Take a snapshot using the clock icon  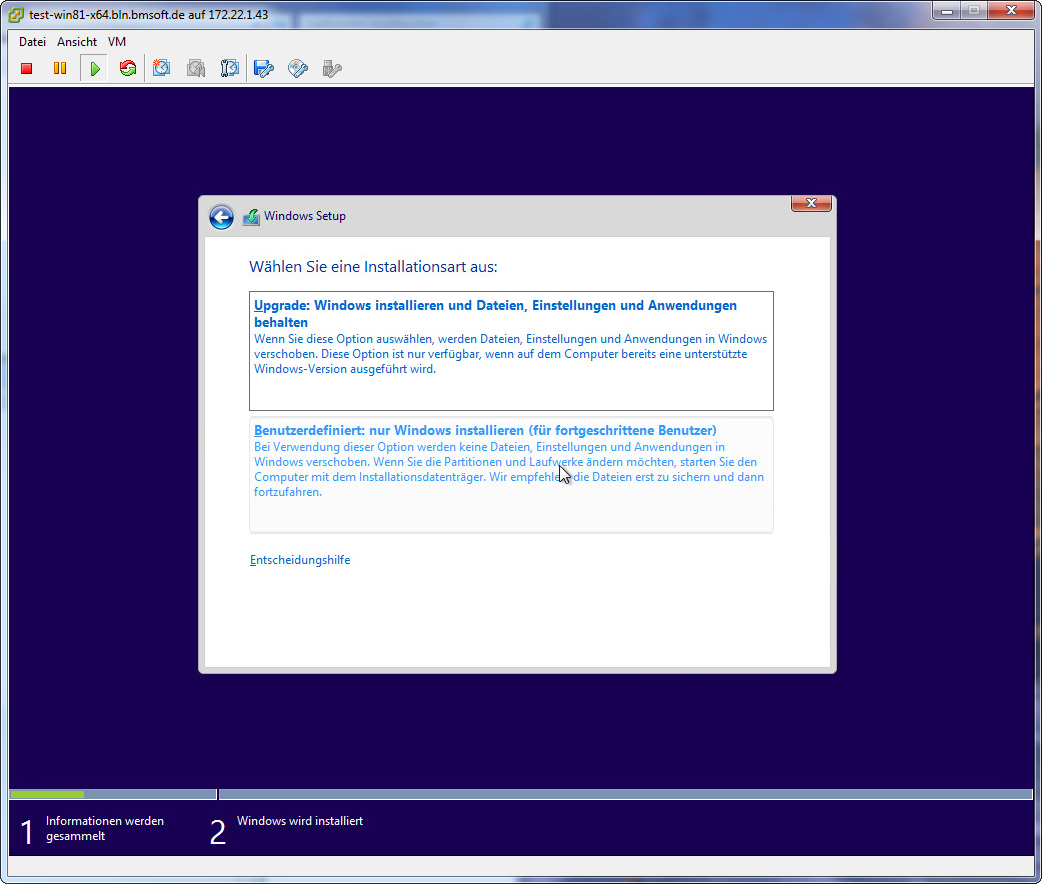(162, 69)
